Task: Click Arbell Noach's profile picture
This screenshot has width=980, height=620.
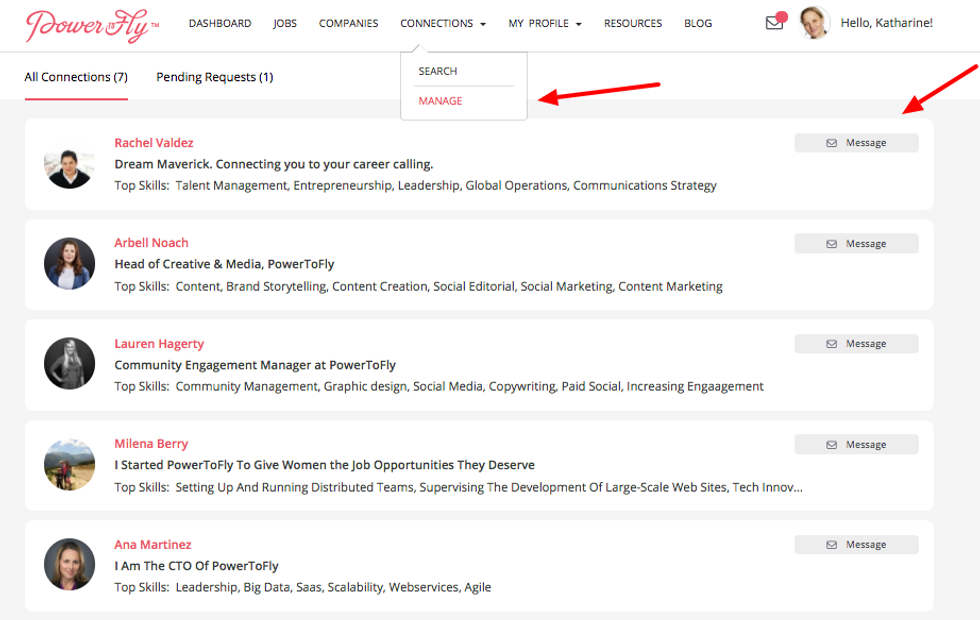Action: point(69,264)
